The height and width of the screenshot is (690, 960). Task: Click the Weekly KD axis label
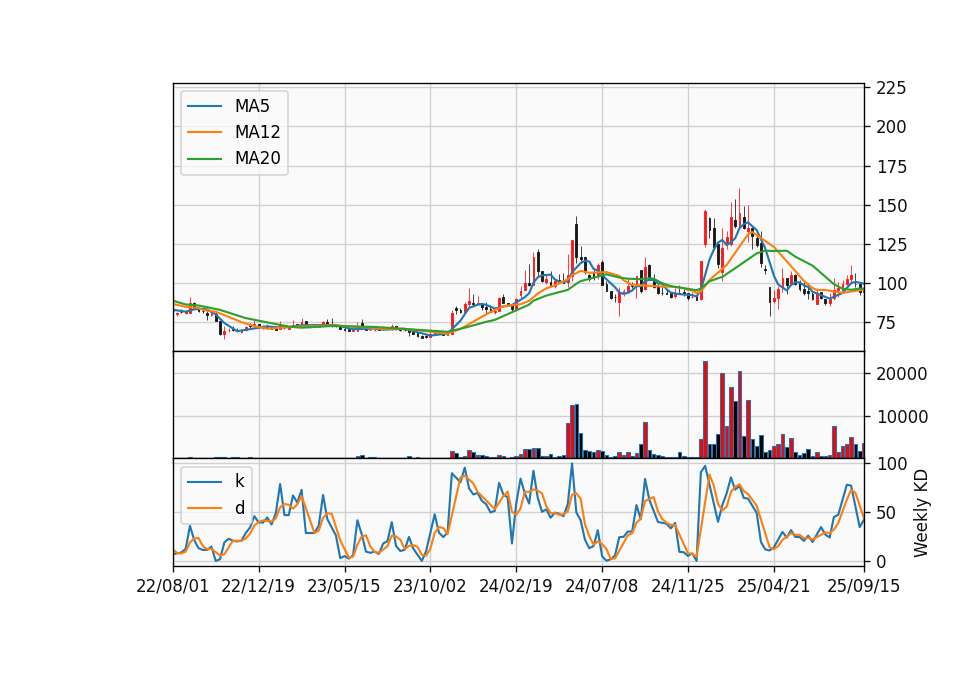coord(920,513)
